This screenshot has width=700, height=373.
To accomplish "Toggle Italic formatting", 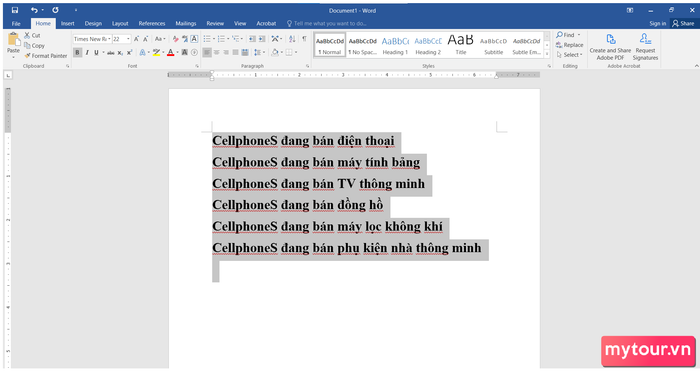I will (87, 53).
